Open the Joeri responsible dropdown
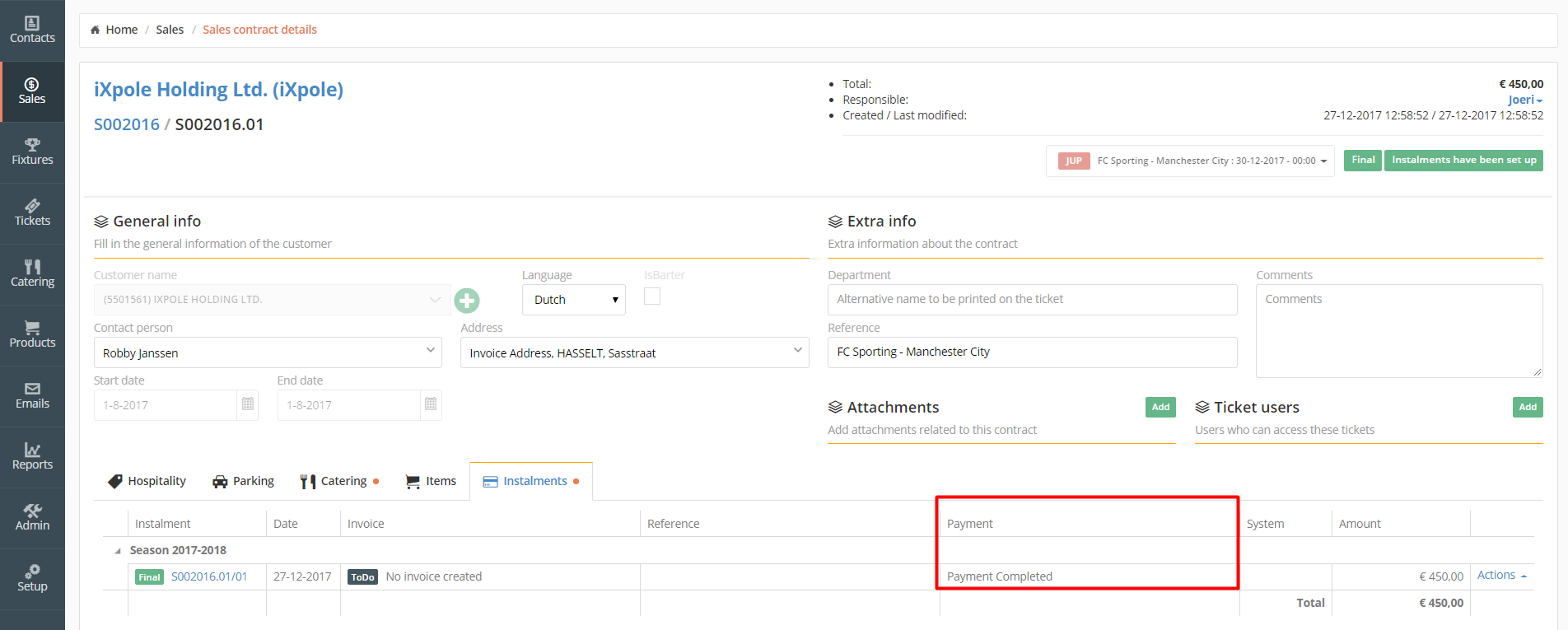Screen dimensions: 1568x630 coord(1525,100)
